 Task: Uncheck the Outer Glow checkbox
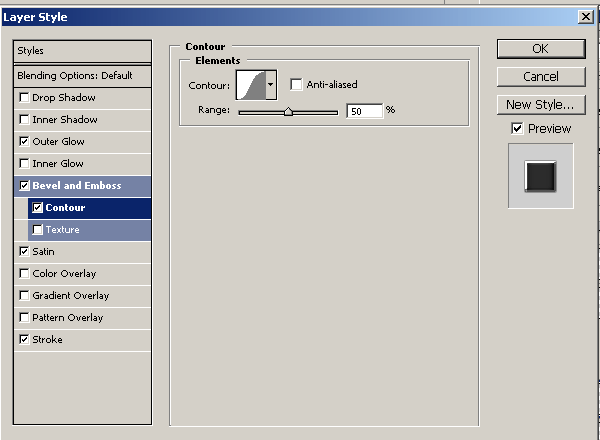point(23,142)
